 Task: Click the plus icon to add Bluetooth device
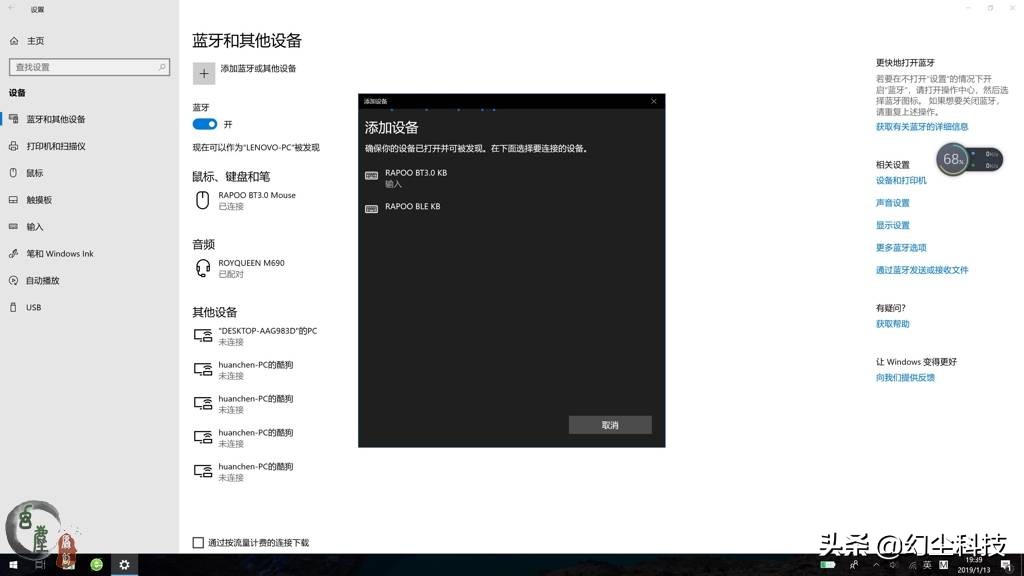pos(203,73)
